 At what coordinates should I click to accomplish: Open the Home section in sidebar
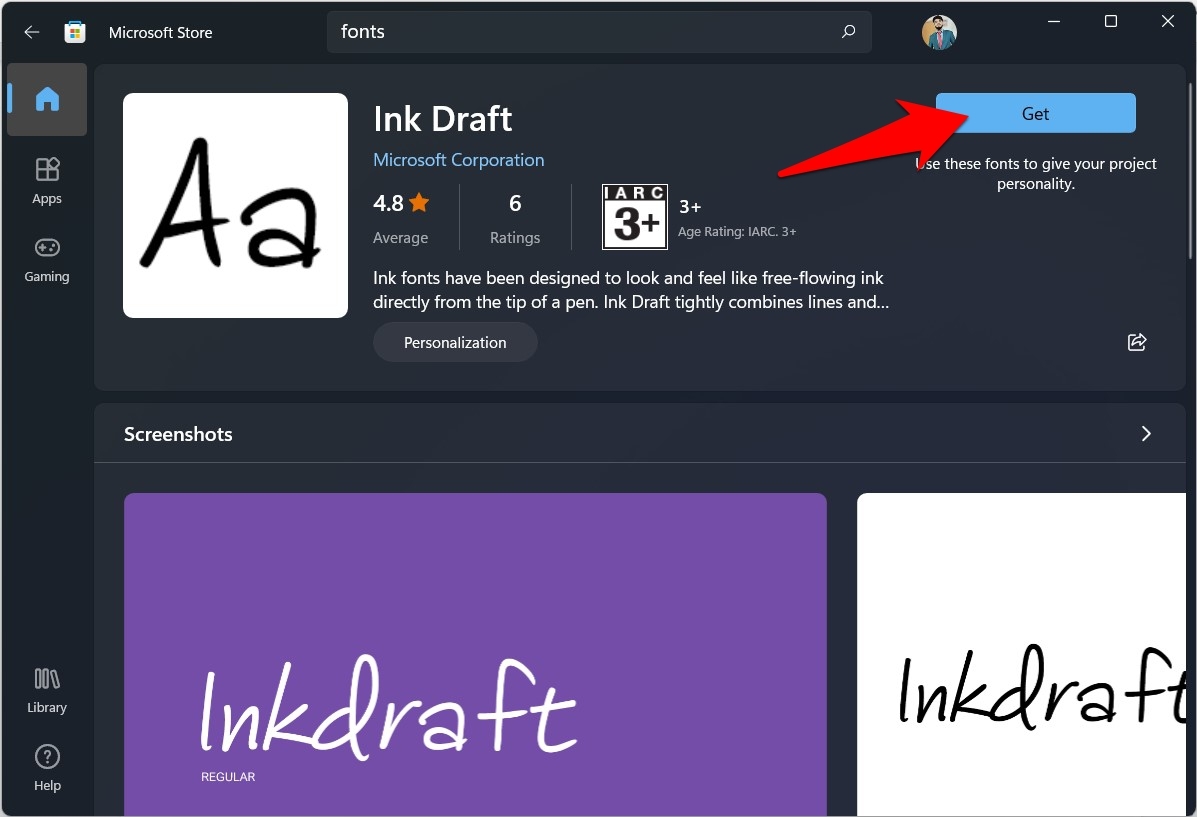click(x=47, y=99)
